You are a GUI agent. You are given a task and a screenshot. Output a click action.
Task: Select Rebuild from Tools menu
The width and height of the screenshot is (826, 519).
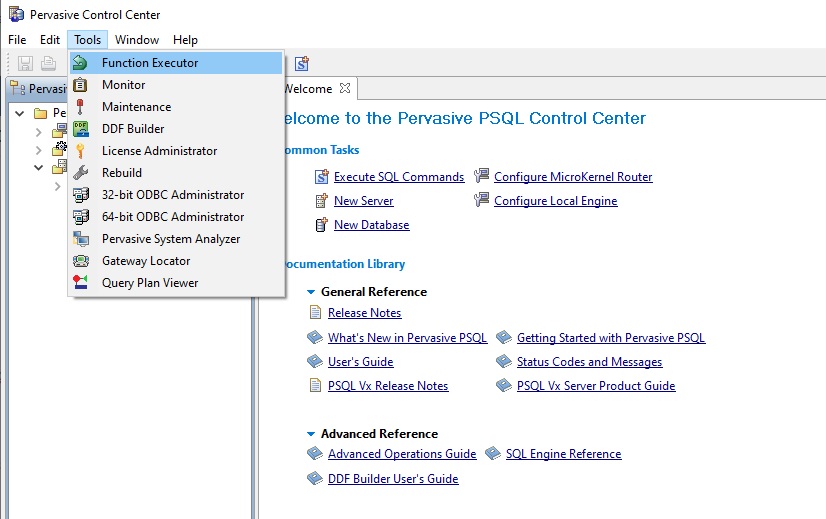(x=176, y=173)
